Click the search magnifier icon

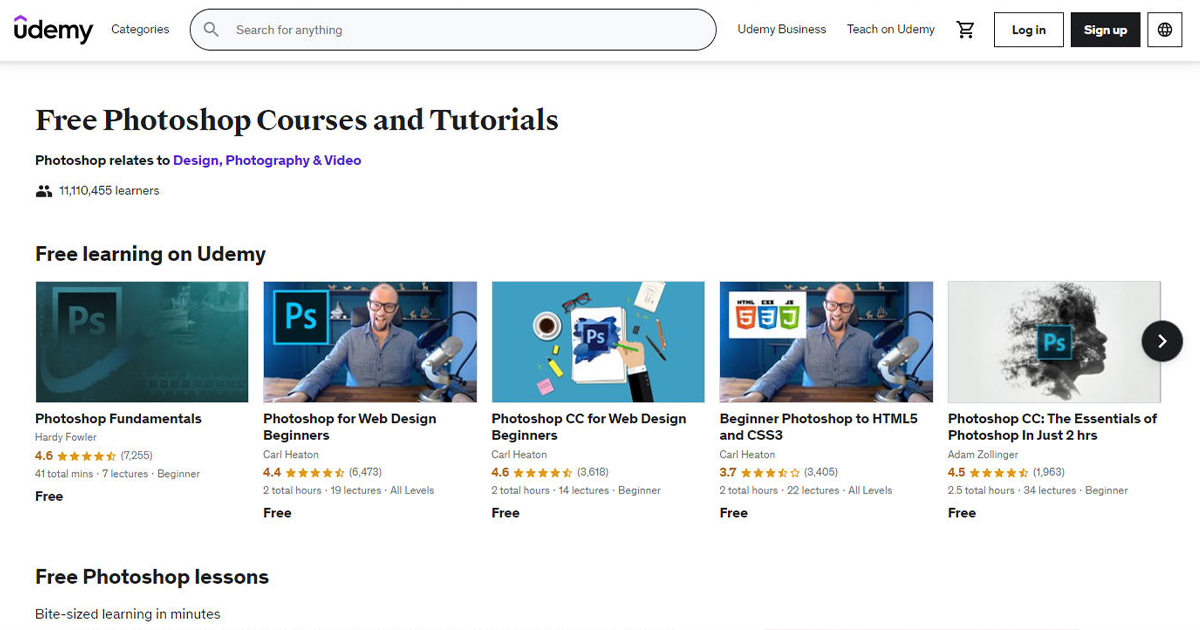[211, 29]
